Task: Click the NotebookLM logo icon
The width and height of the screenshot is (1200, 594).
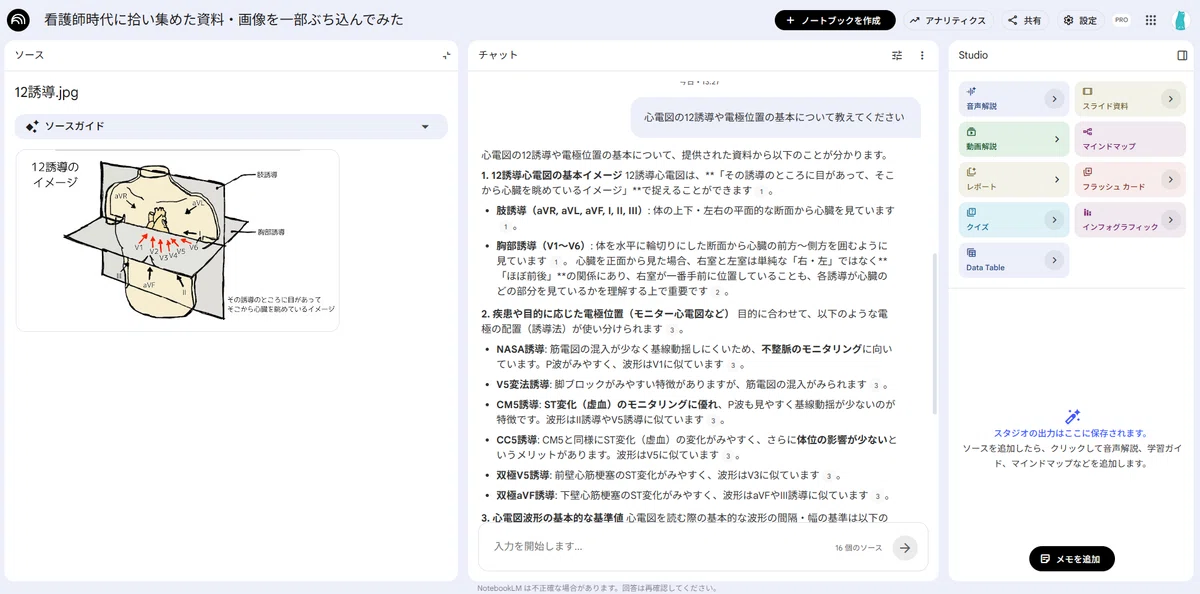Action: point(18,20)
